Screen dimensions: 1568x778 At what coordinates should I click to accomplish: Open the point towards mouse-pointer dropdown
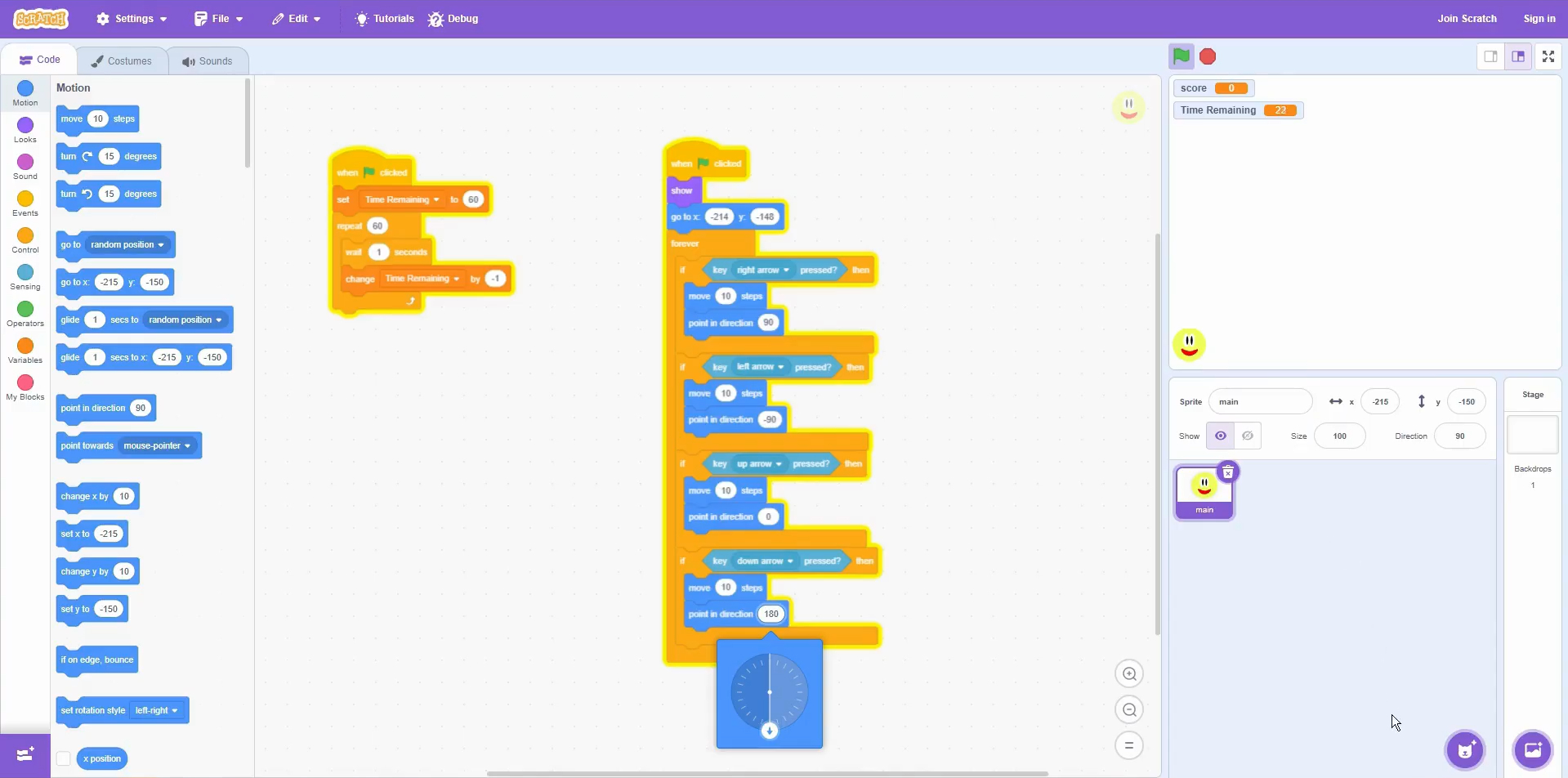pyautogui.click(x=158, y=446)
